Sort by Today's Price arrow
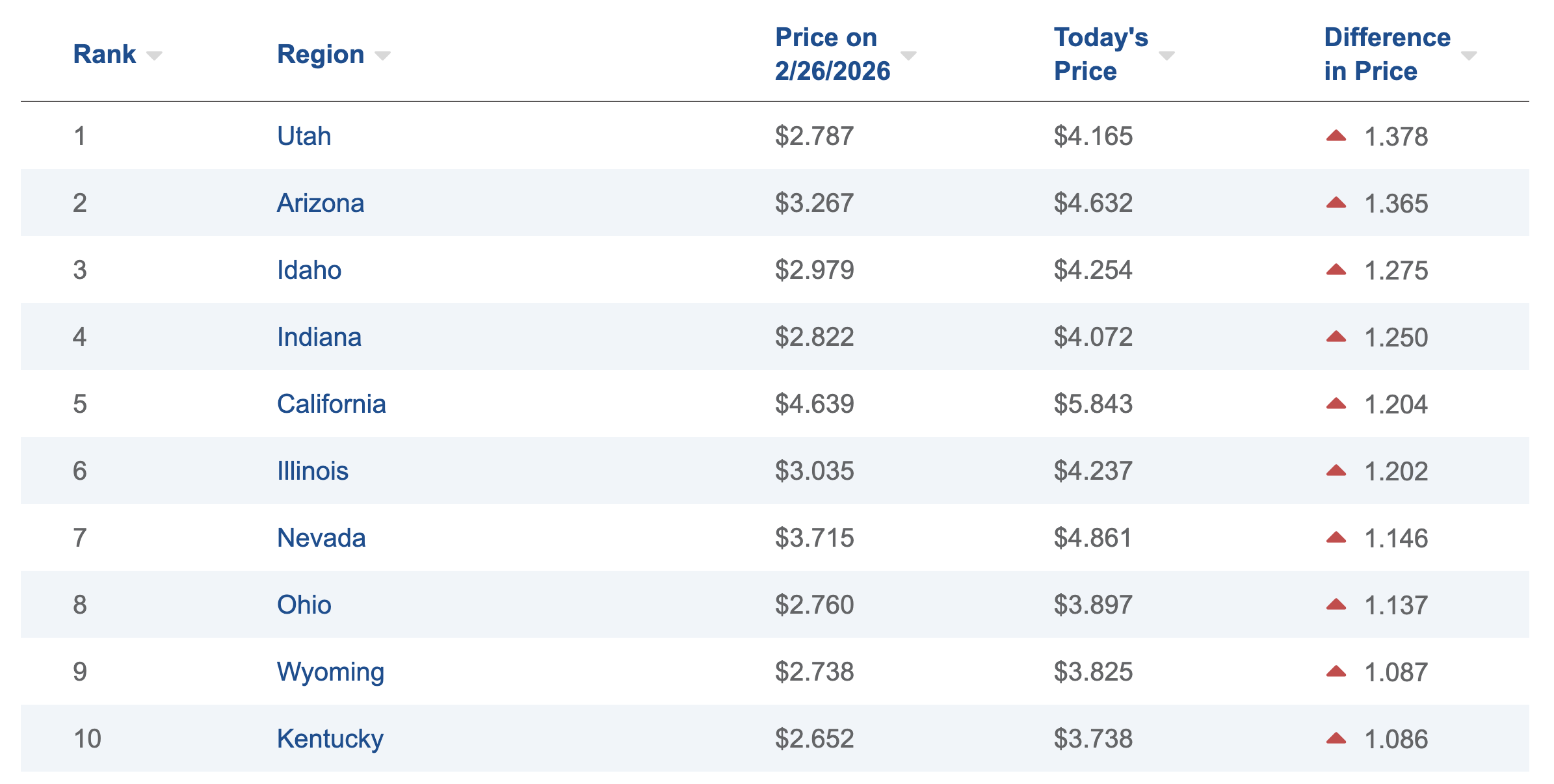Image resolution: width=1554 pixels, height=784 pixels. (x=1166, y=56)
